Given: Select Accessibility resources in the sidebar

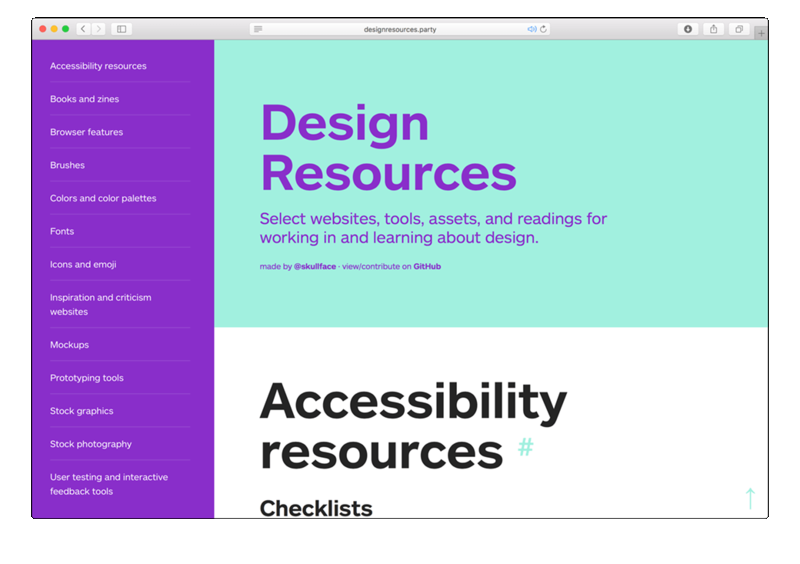Looking at the screenshot, I should [98, 66].
